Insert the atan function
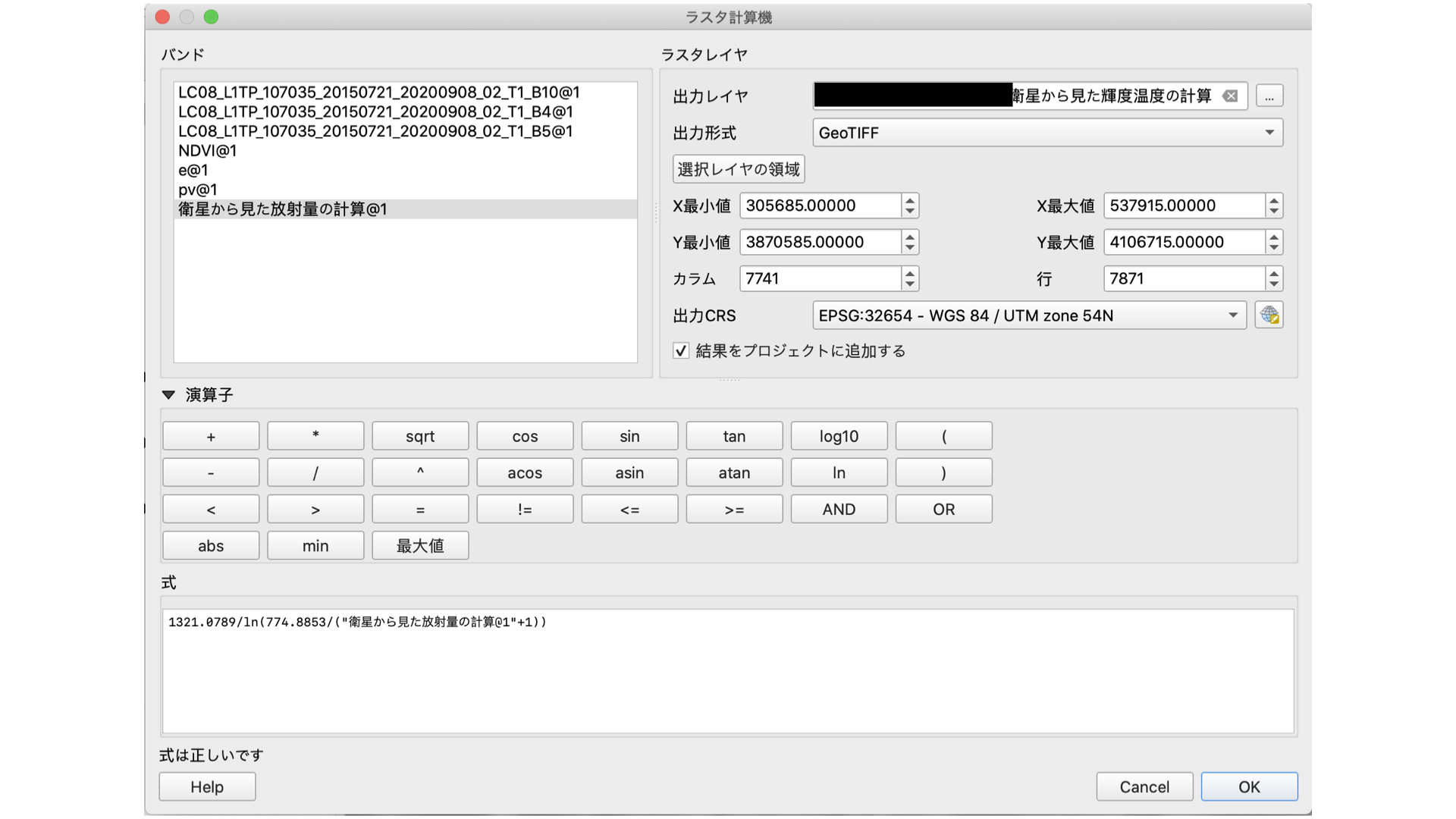The image size is (1456, 819). [x=734, y=472]
